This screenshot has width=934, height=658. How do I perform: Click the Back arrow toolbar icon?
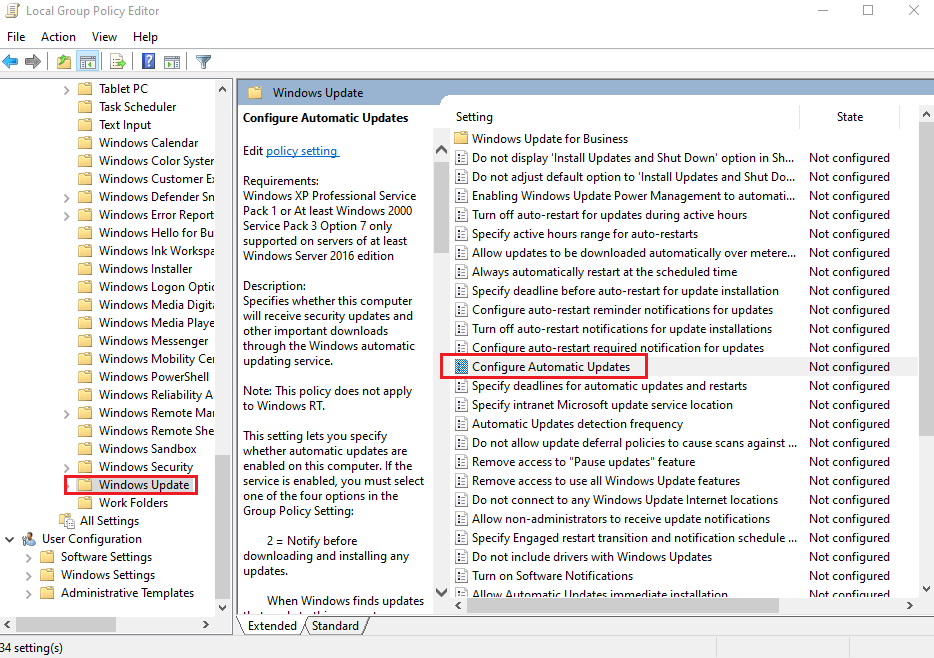[11, 62]
